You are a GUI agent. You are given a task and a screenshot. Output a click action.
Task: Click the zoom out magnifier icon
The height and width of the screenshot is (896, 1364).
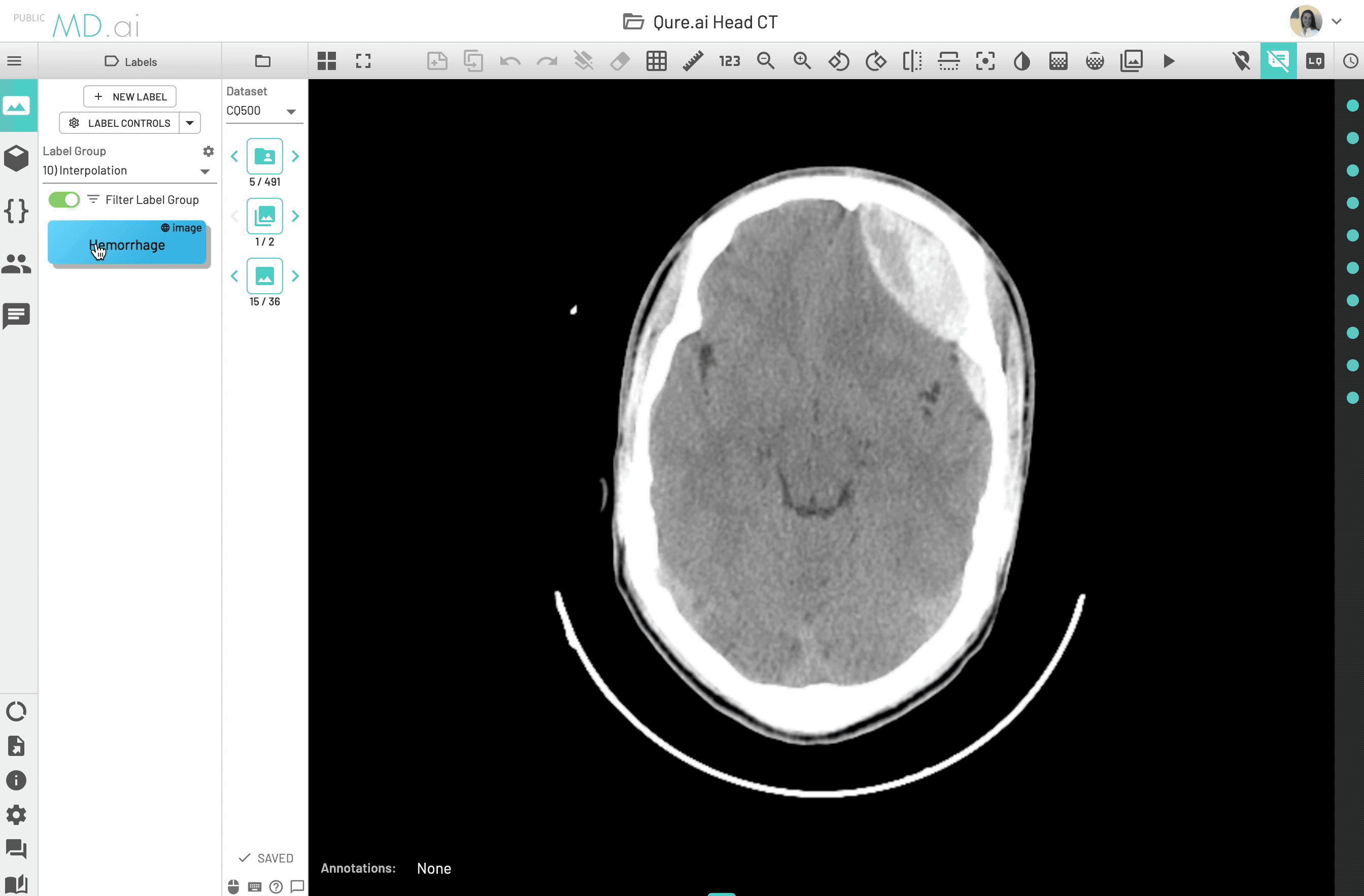tap(766, 61)
